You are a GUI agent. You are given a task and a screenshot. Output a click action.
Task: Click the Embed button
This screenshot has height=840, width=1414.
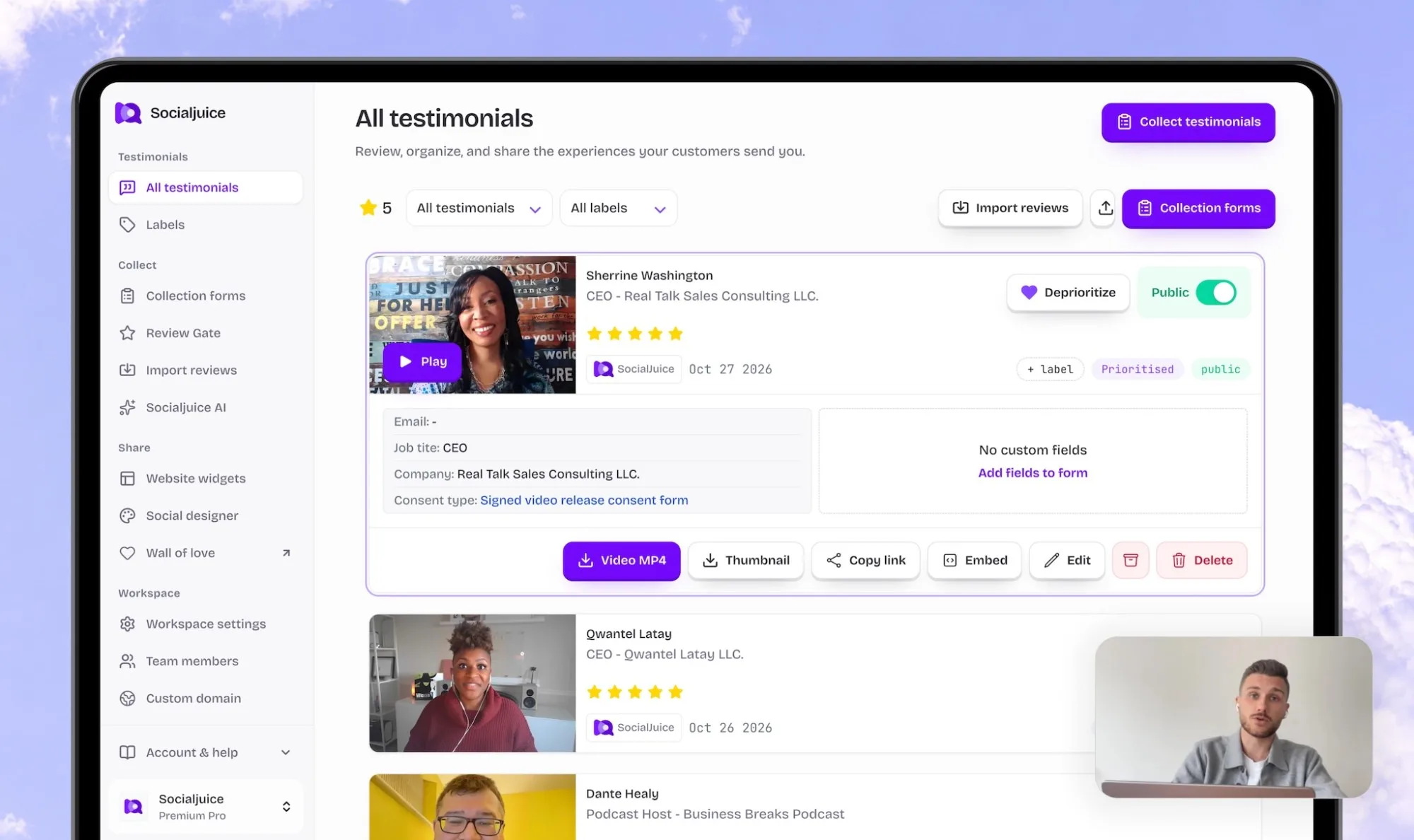(974, 561)
